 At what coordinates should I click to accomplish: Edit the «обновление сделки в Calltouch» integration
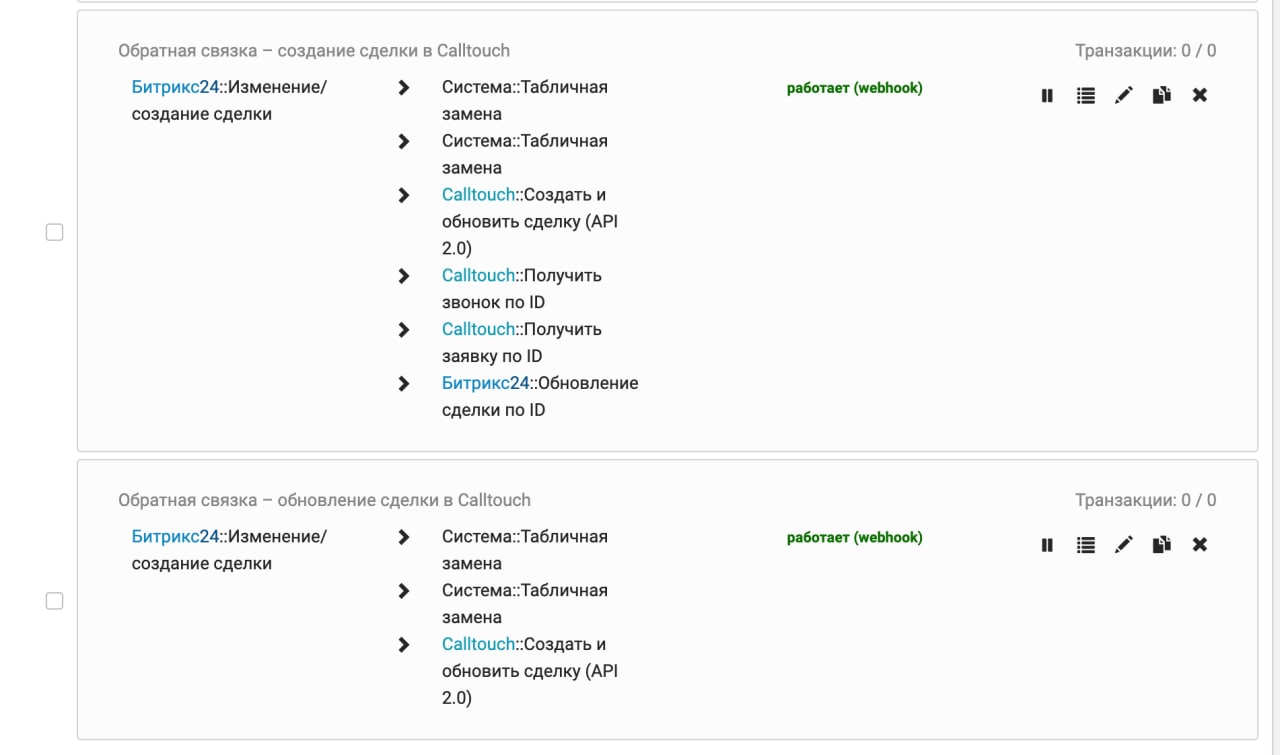[1124, 545]
